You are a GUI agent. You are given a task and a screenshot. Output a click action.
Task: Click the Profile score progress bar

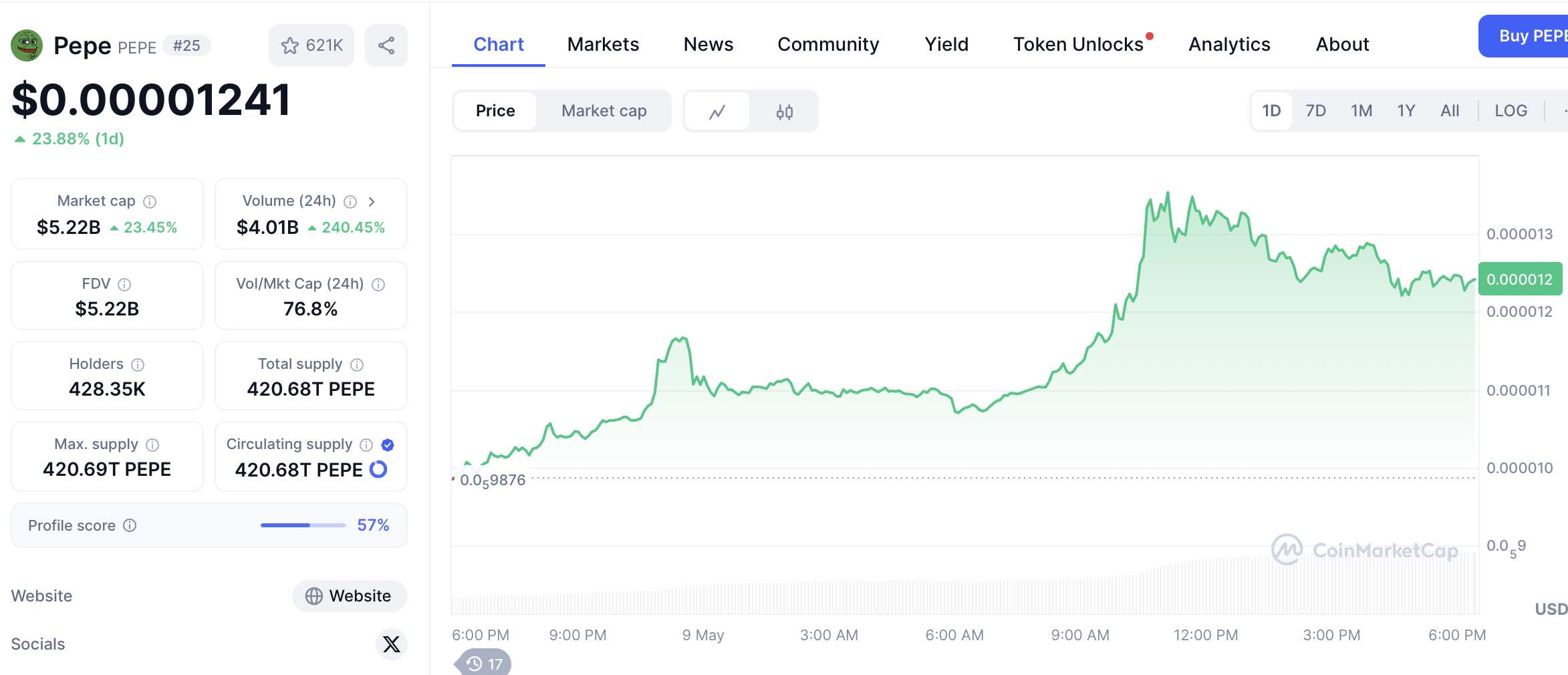303,525
